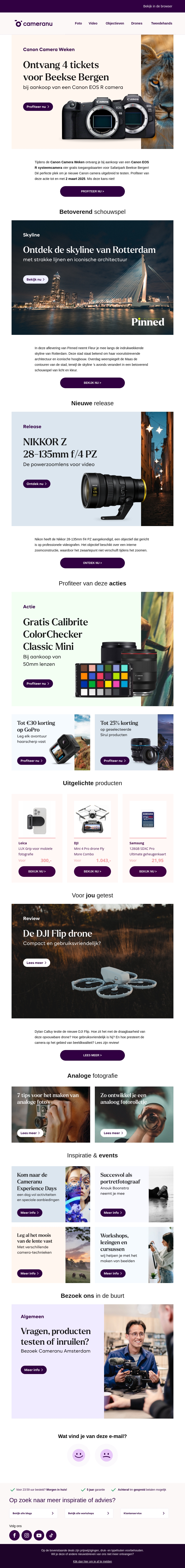Open the Instagram social icon
This screenshot has width=185, height=1568.
pyautogui.click(x=27, y=1535)
